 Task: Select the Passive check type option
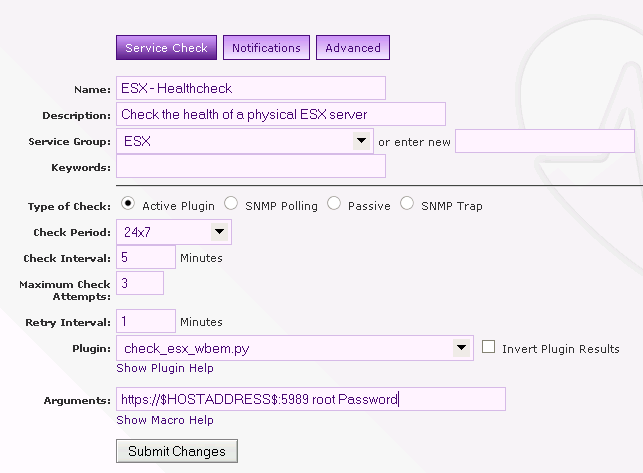click(334, 205)
